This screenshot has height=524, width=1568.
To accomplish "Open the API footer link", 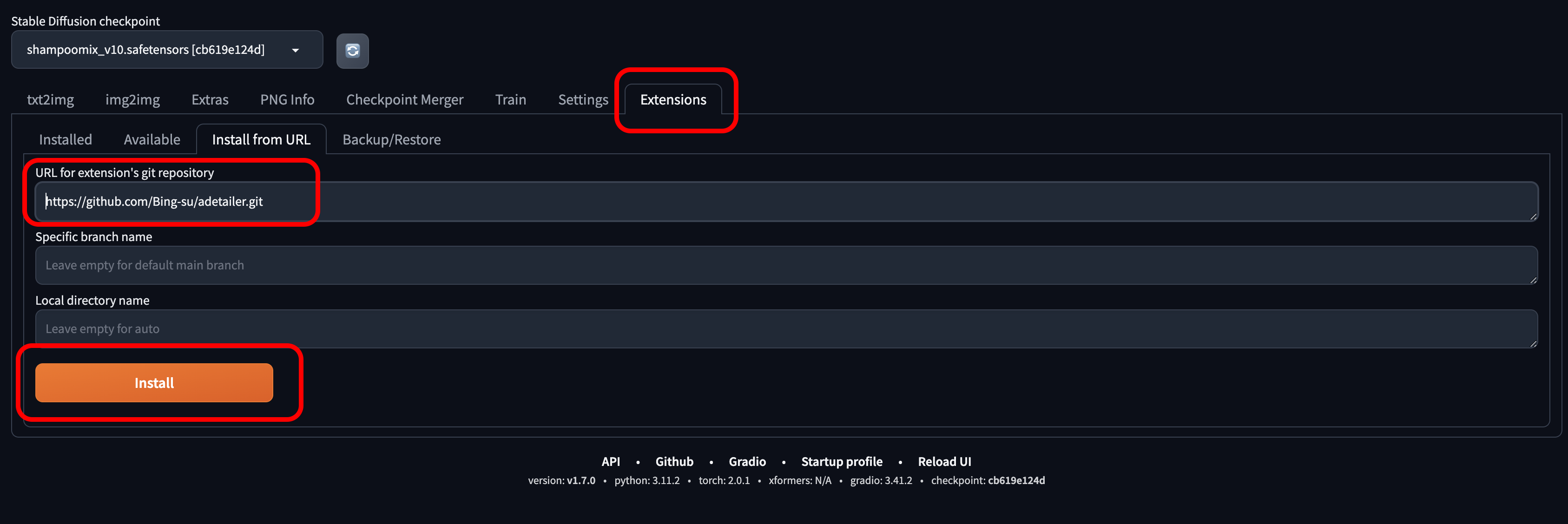I will click(610, 462).
